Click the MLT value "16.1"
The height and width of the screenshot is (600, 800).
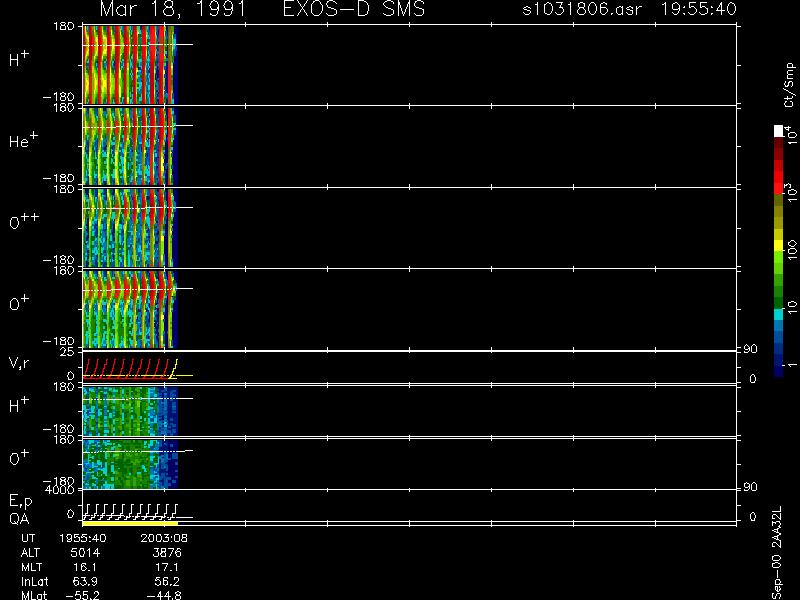pyautogui.click(x=85, y=567)
